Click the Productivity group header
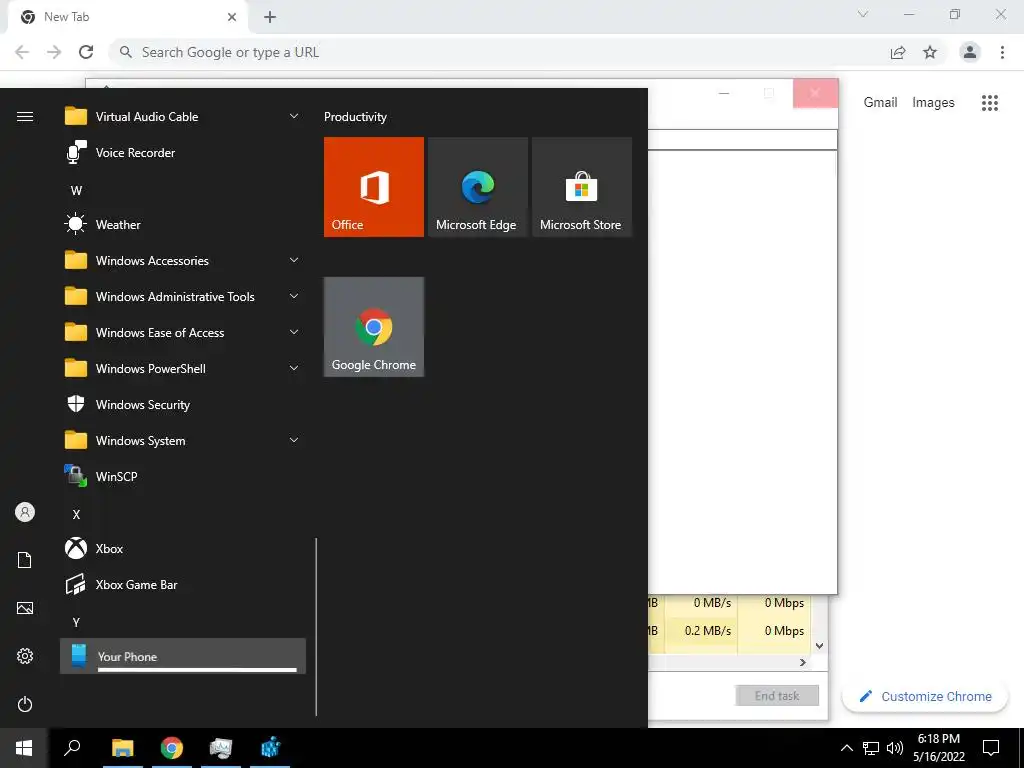The image size is (1024, 768). (355, 117)
